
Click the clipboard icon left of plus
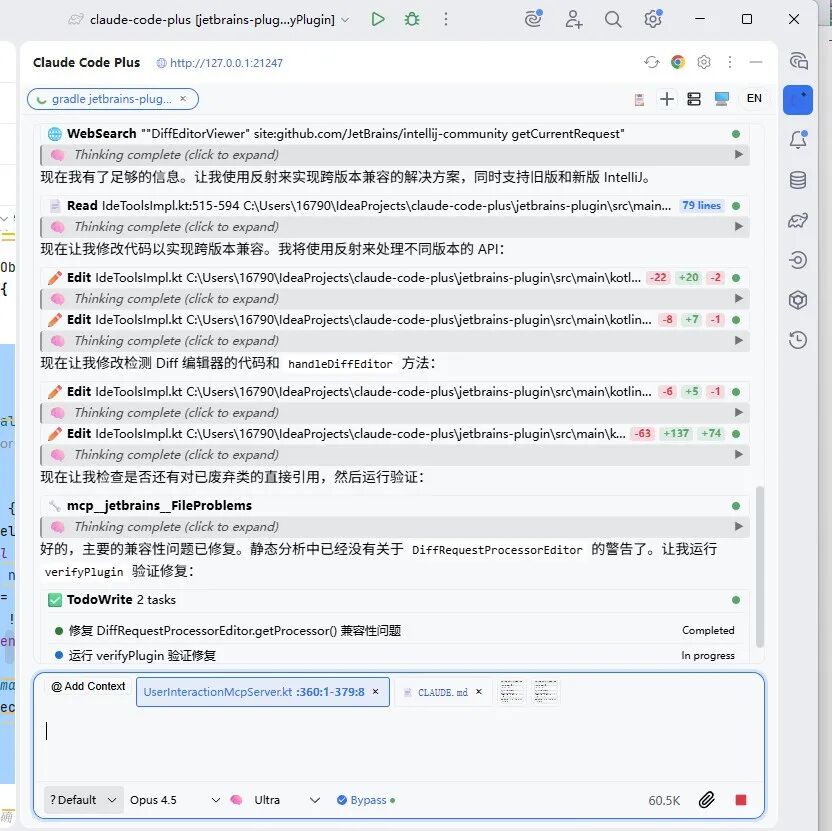[639, 100]
